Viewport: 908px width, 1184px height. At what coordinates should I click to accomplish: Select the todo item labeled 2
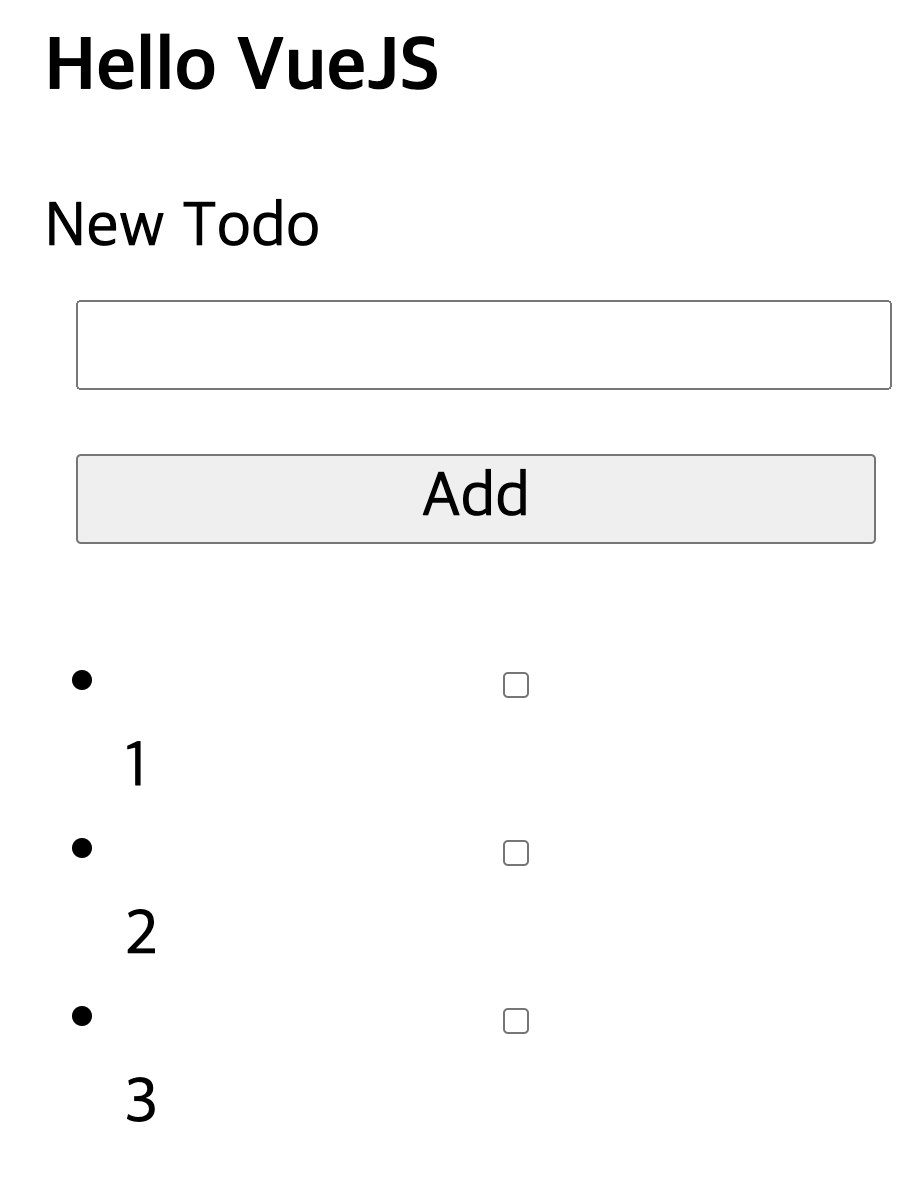click(140, 931)
